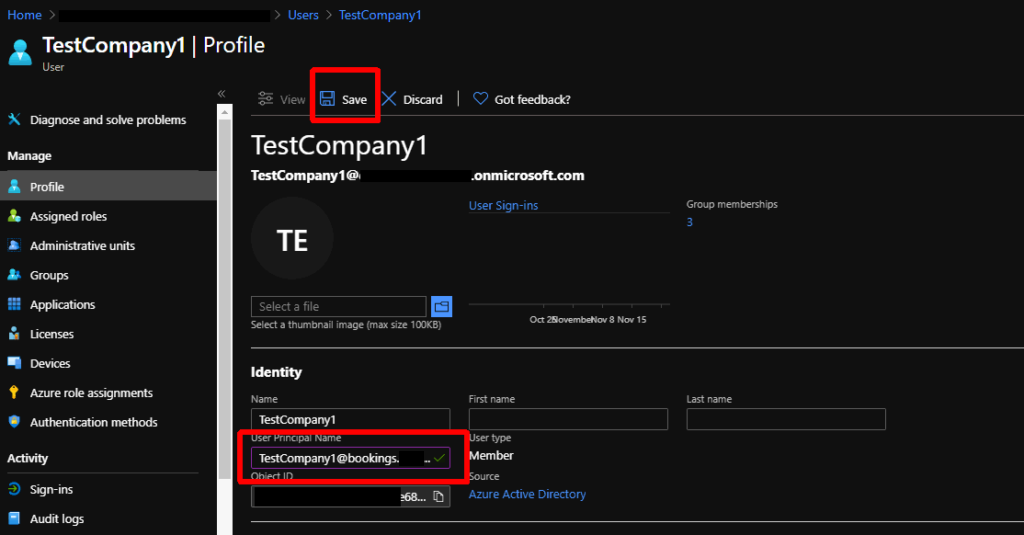1024x535 pixels.
Task: Click the Home breadcrumb link
Action: [24, 15]
